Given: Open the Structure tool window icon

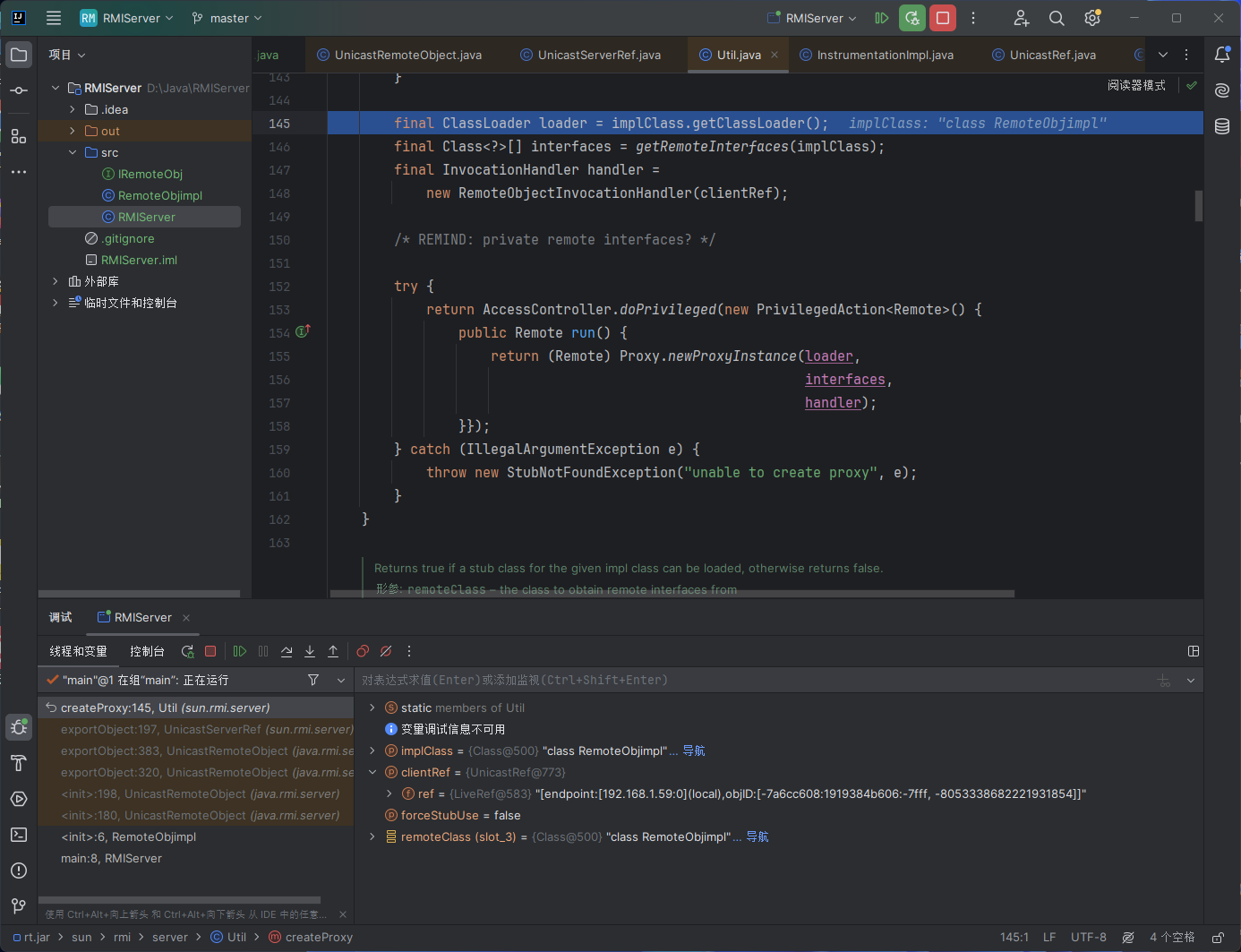Looking at the screenshot, I should tap(19, 136).
